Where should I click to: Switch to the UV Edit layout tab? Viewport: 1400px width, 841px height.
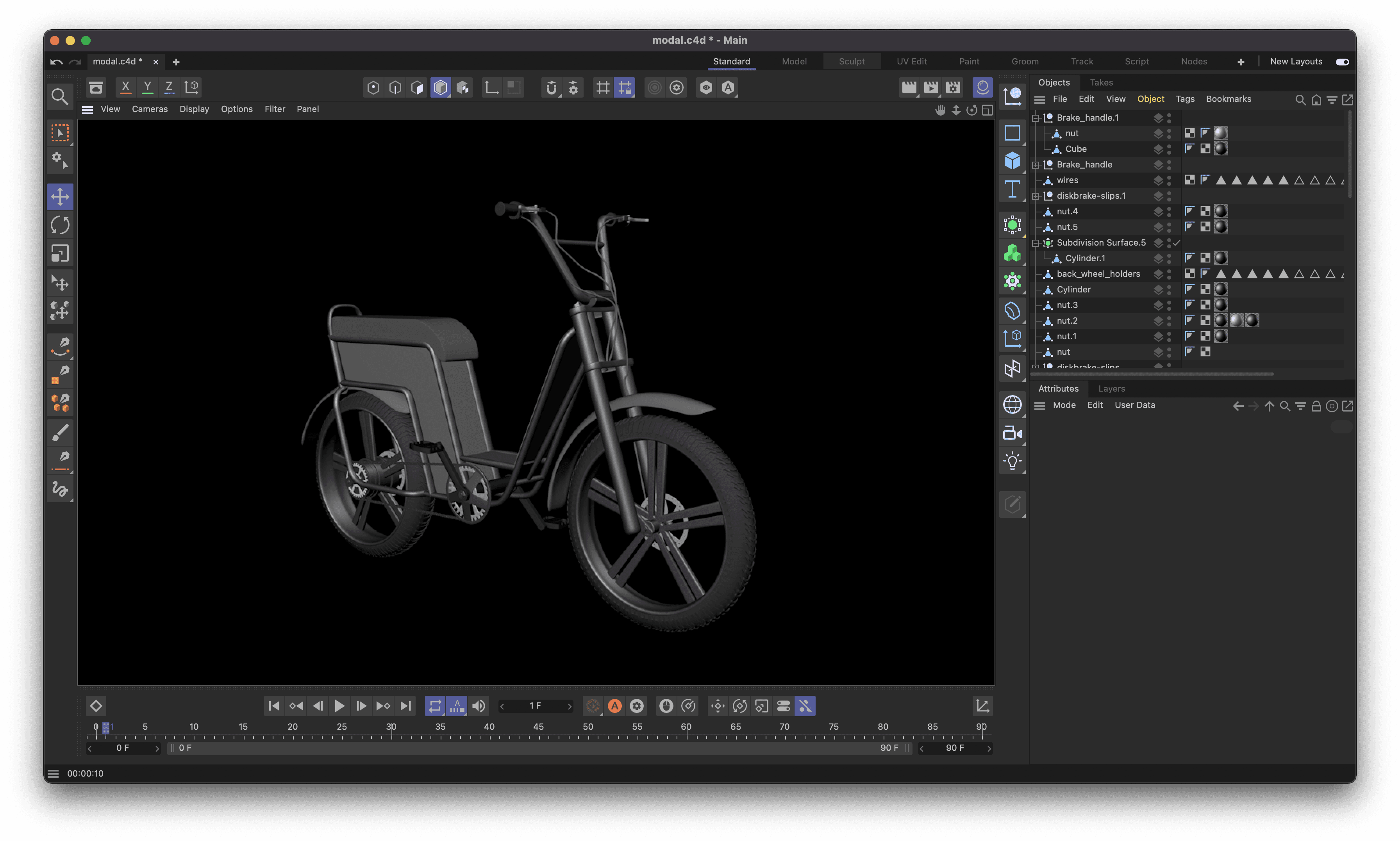(911, 61)
